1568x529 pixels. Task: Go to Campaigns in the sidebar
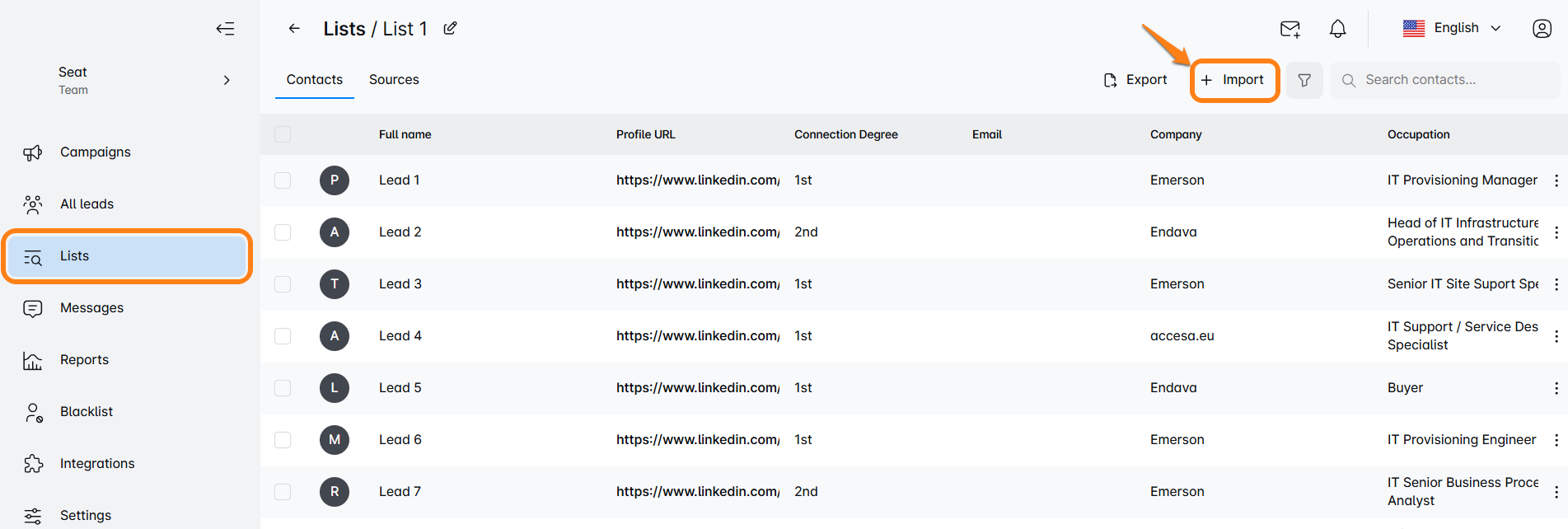pyautogui.click(x=95, y=152)
